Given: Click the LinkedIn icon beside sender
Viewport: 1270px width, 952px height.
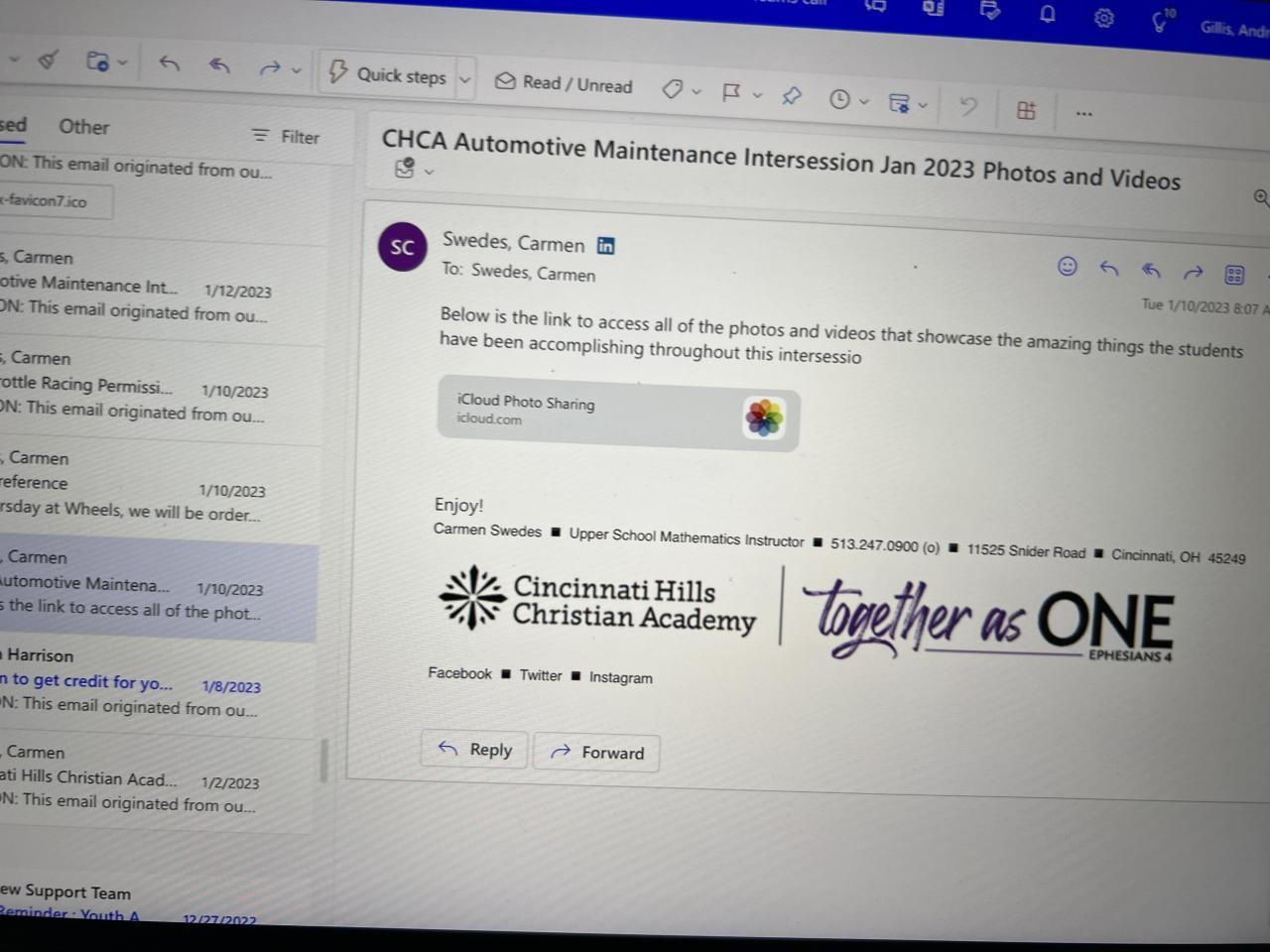Looking at the screenshot, I should pos(605,246).
